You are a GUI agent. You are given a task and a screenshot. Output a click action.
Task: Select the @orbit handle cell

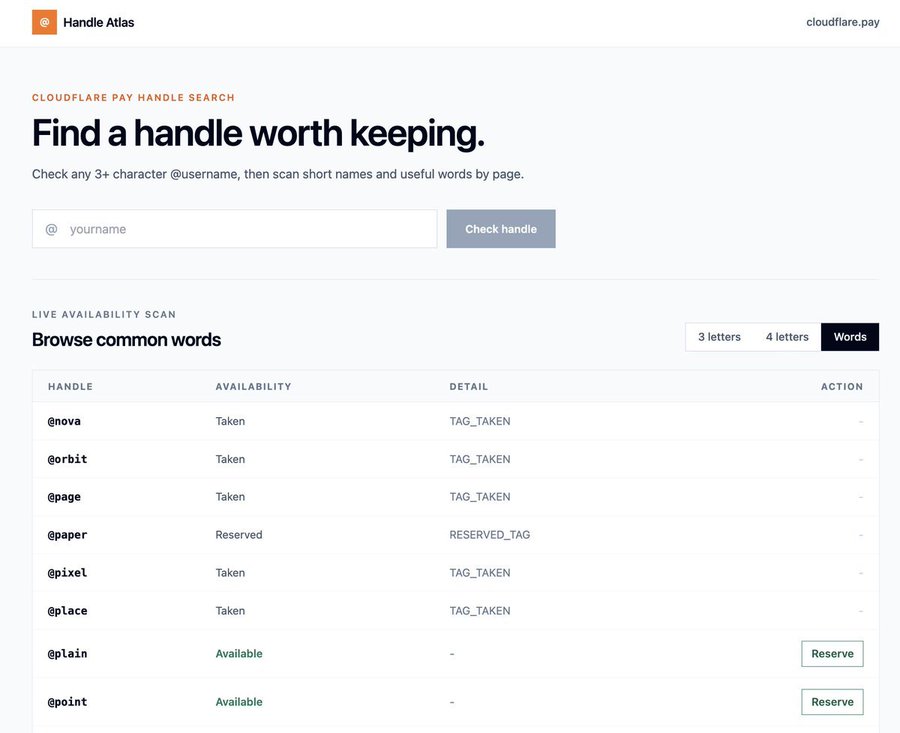coord(67,459)
